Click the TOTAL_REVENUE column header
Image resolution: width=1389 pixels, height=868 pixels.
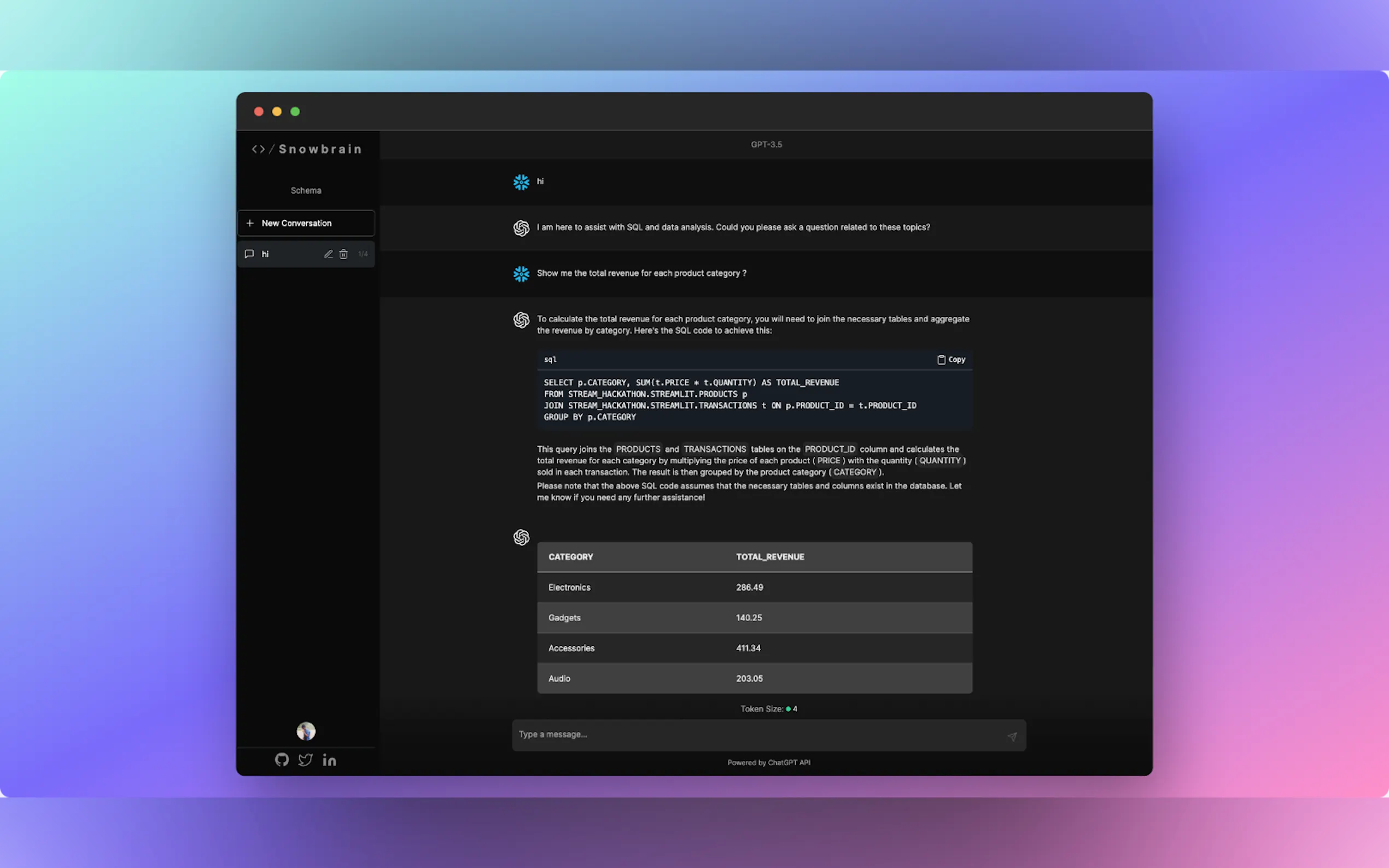coord(769,556)
